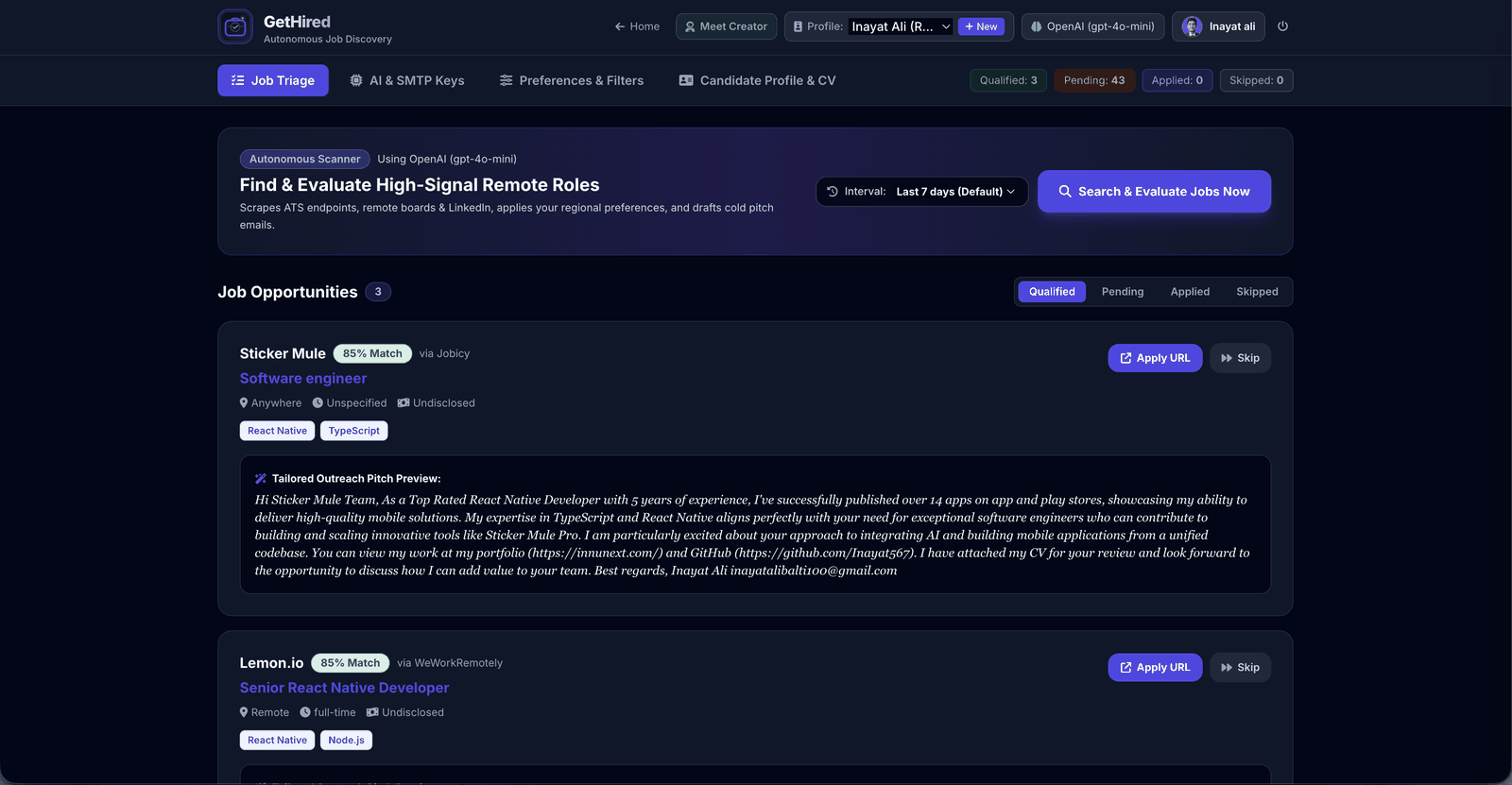This screenshot has height=785, width=1512.
Task: Click the Anywhere location pin icon
Action: click(x=244, y=402)
